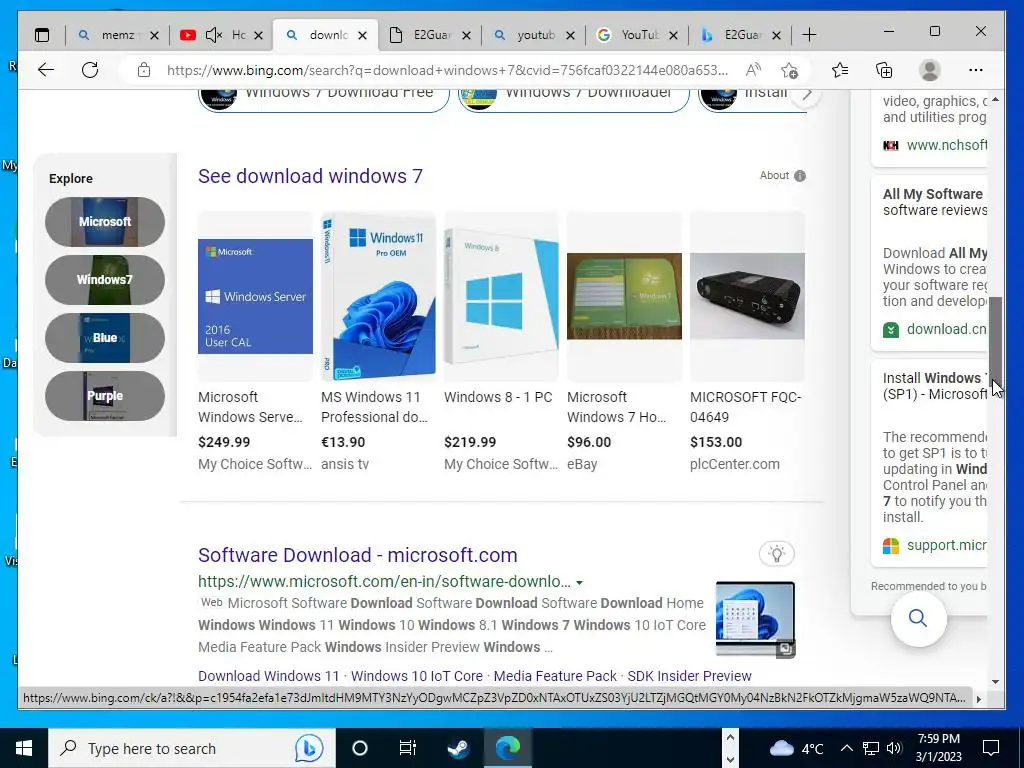Screen dimensions: 1024x768
Task: Open the Favorites list icon
Action: pos(840,70)
